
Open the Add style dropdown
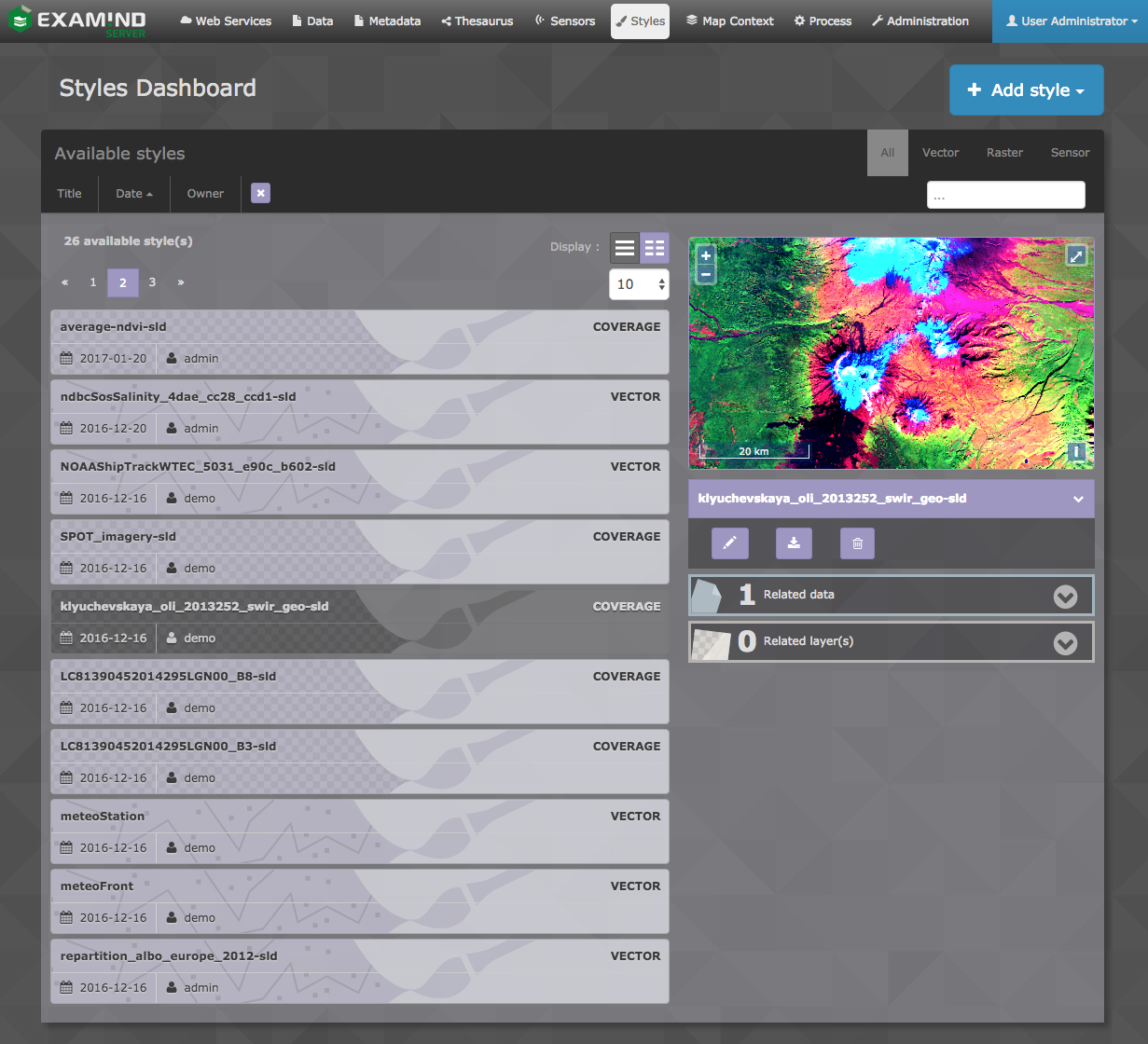click(x=1026, y=90)
